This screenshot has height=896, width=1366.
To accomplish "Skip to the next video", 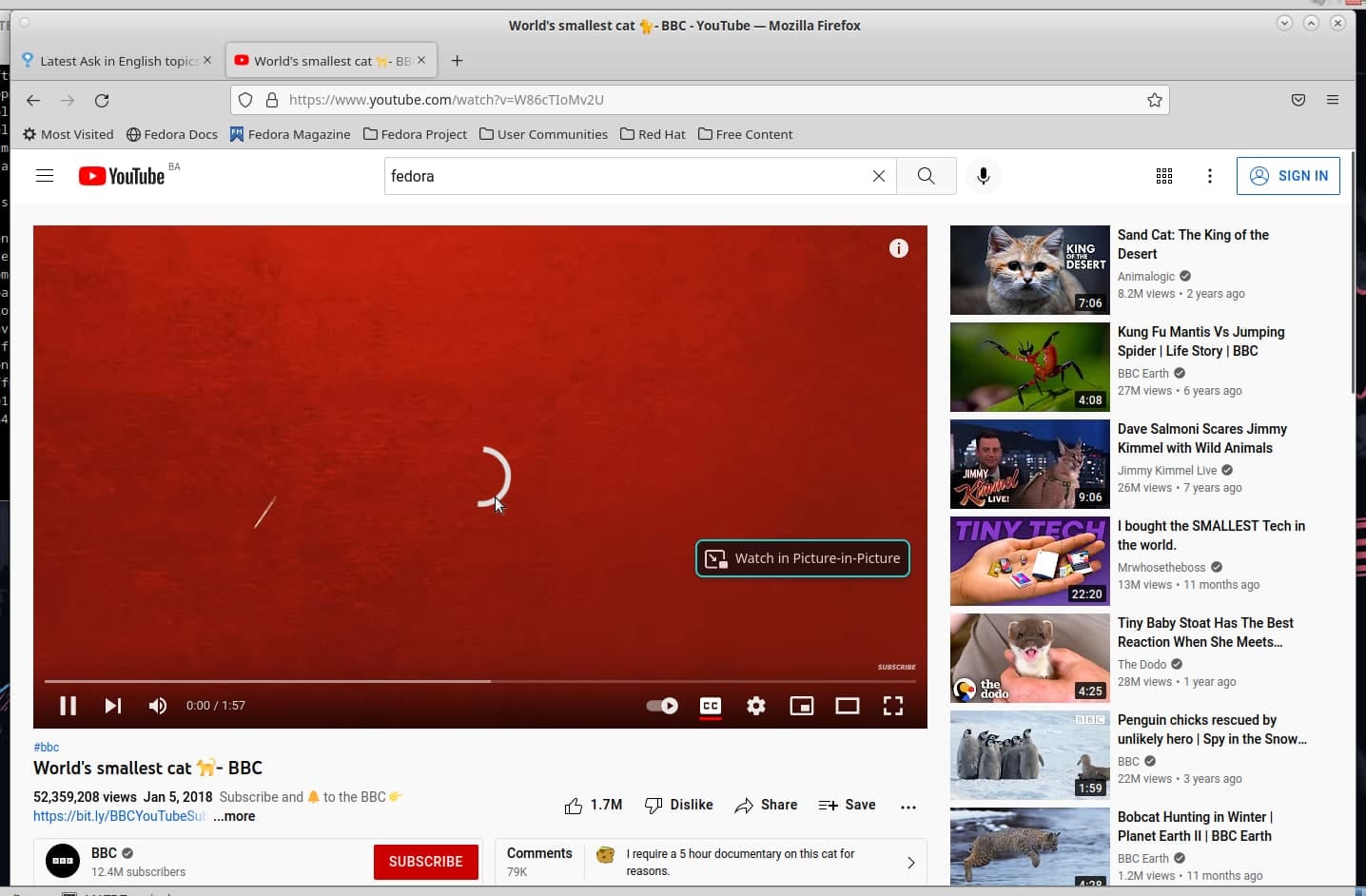I will 113,706.
